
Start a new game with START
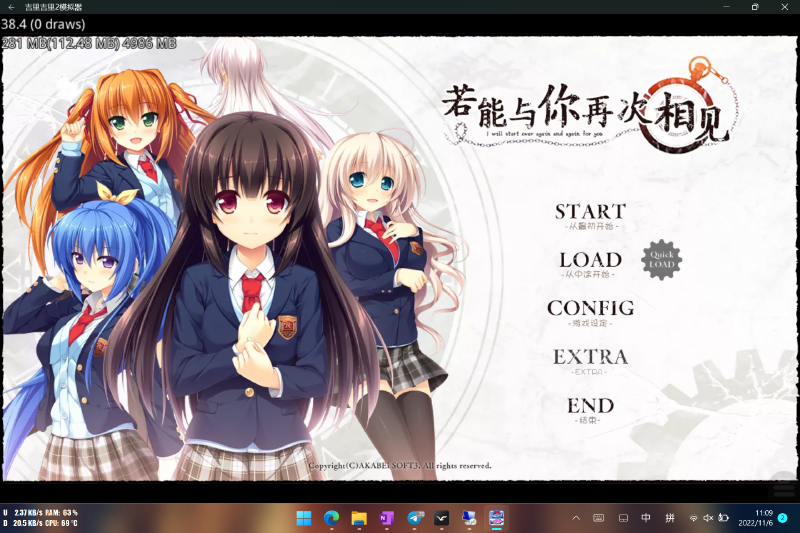(590, 212)
